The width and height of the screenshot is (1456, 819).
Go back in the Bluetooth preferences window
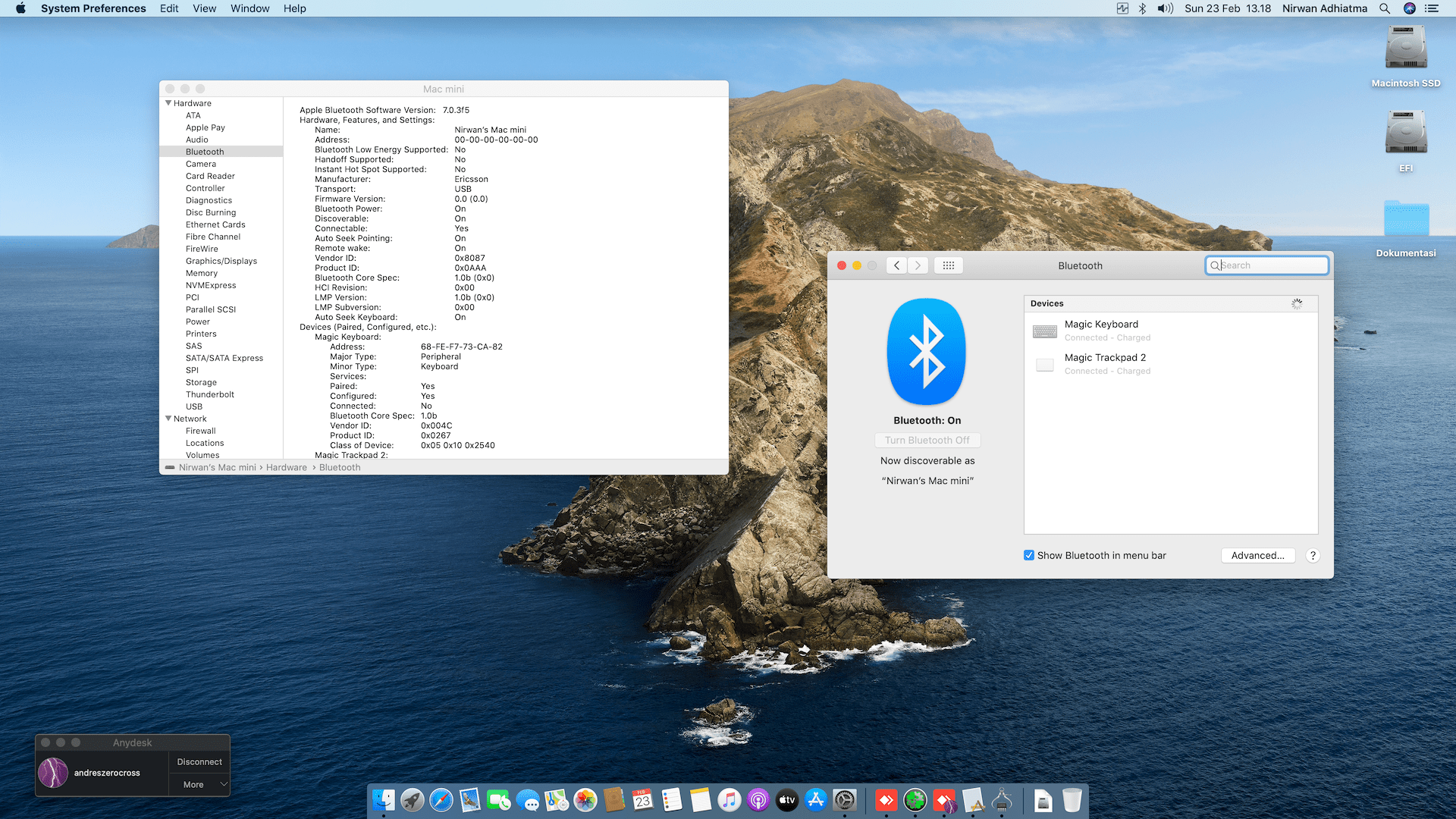tap(897, 265)
